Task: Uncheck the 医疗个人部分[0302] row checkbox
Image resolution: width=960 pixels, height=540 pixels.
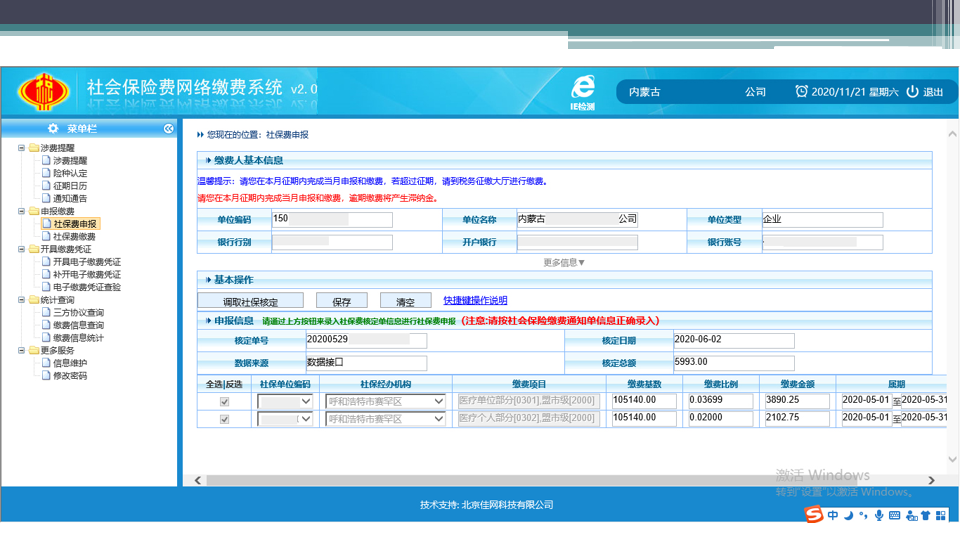Action: [224, 419]
